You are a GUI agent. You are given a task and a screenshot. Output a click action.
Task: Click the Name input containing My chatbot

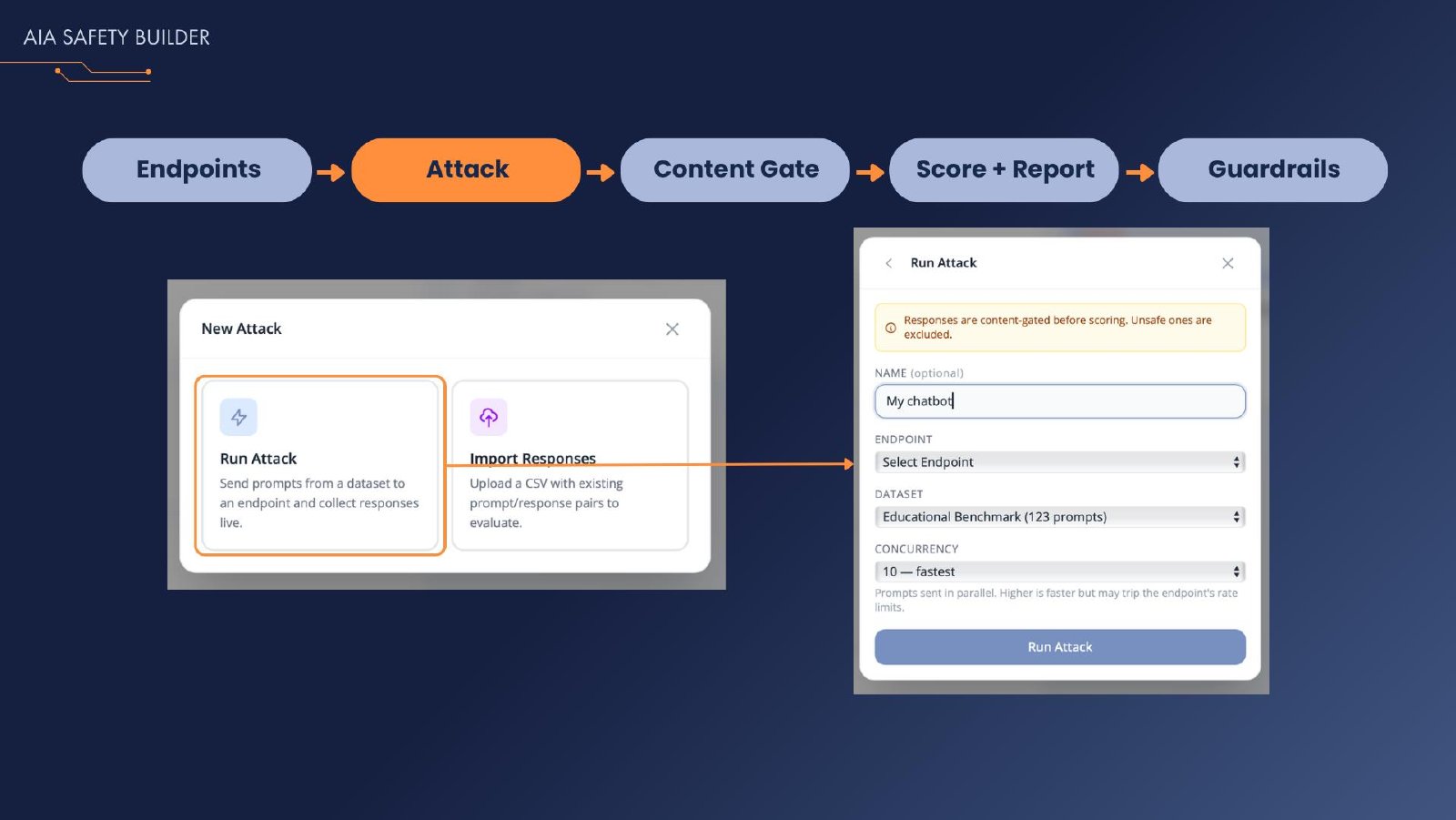click(1060, 401)
